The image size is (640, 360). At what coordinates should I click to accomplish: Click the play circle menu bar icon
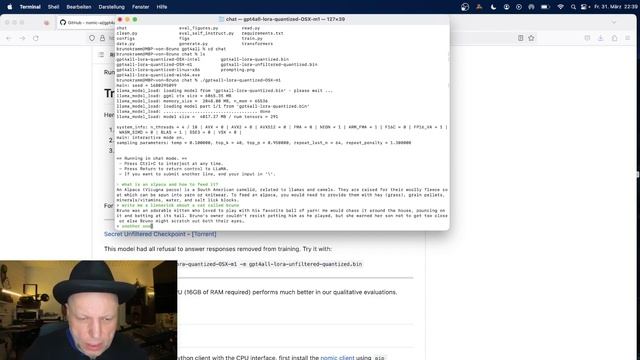[519, 7]
